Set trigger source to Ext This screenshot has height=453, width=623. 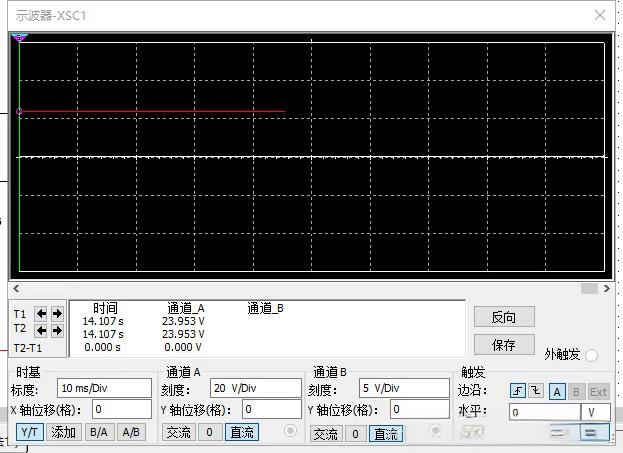598,392
